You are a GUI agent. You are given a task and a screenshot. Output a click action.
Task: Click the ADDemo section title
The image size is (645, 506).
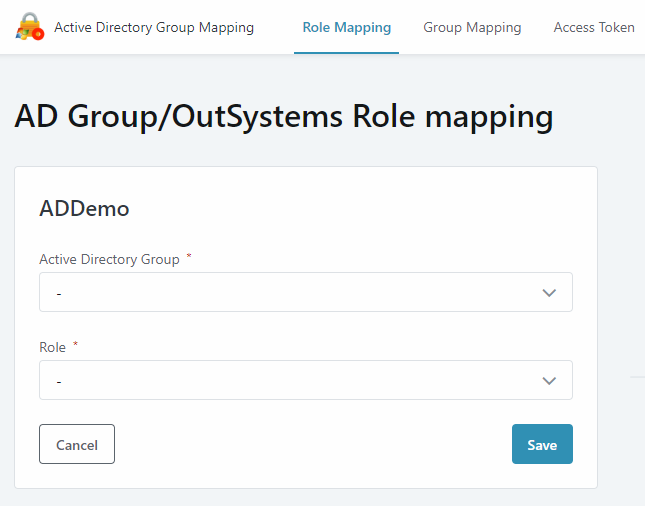[84, 208]
